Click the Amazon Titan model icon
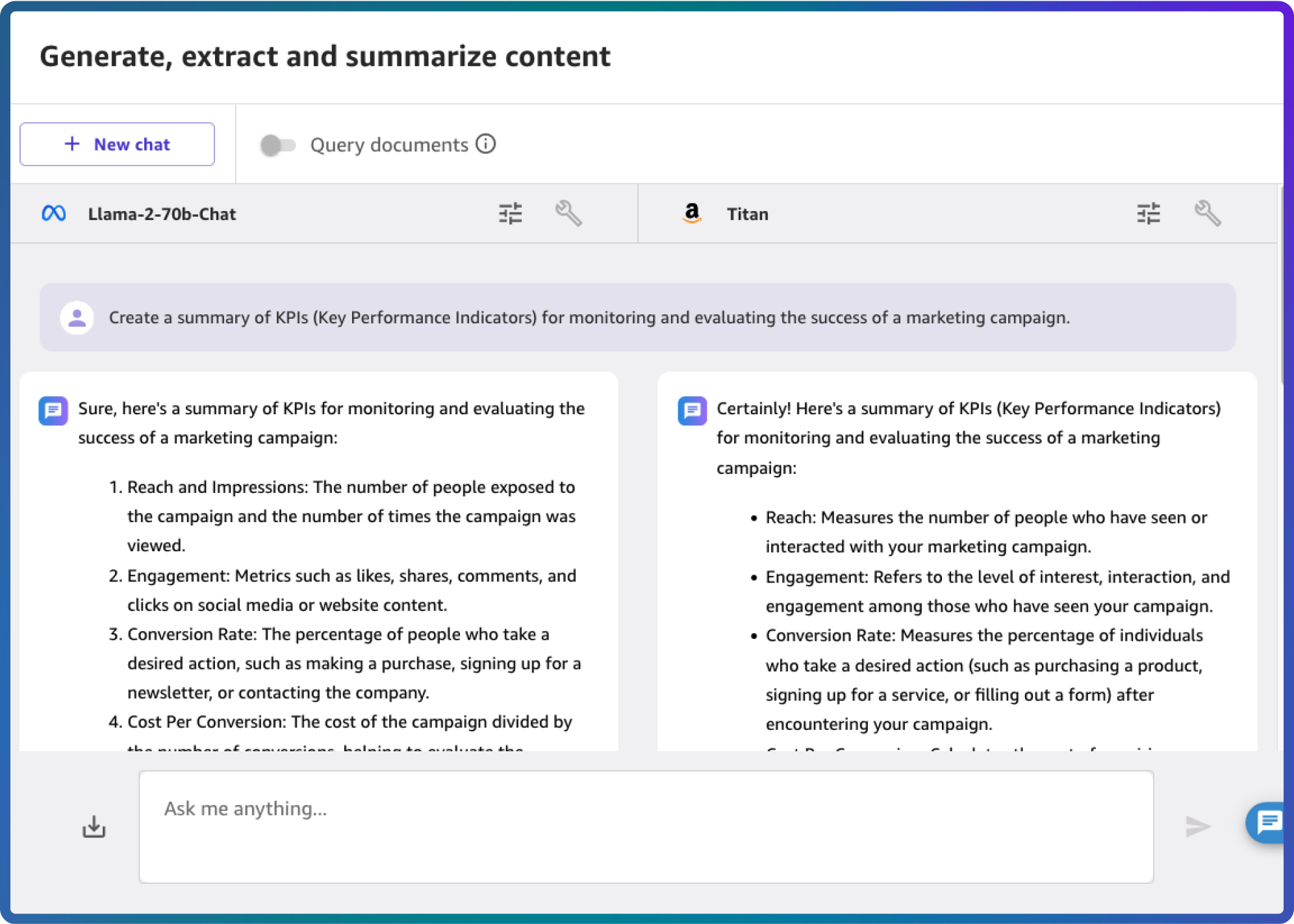Viewport: 1294px width, 924px height. pyautogui.click(x=691, y=213)
